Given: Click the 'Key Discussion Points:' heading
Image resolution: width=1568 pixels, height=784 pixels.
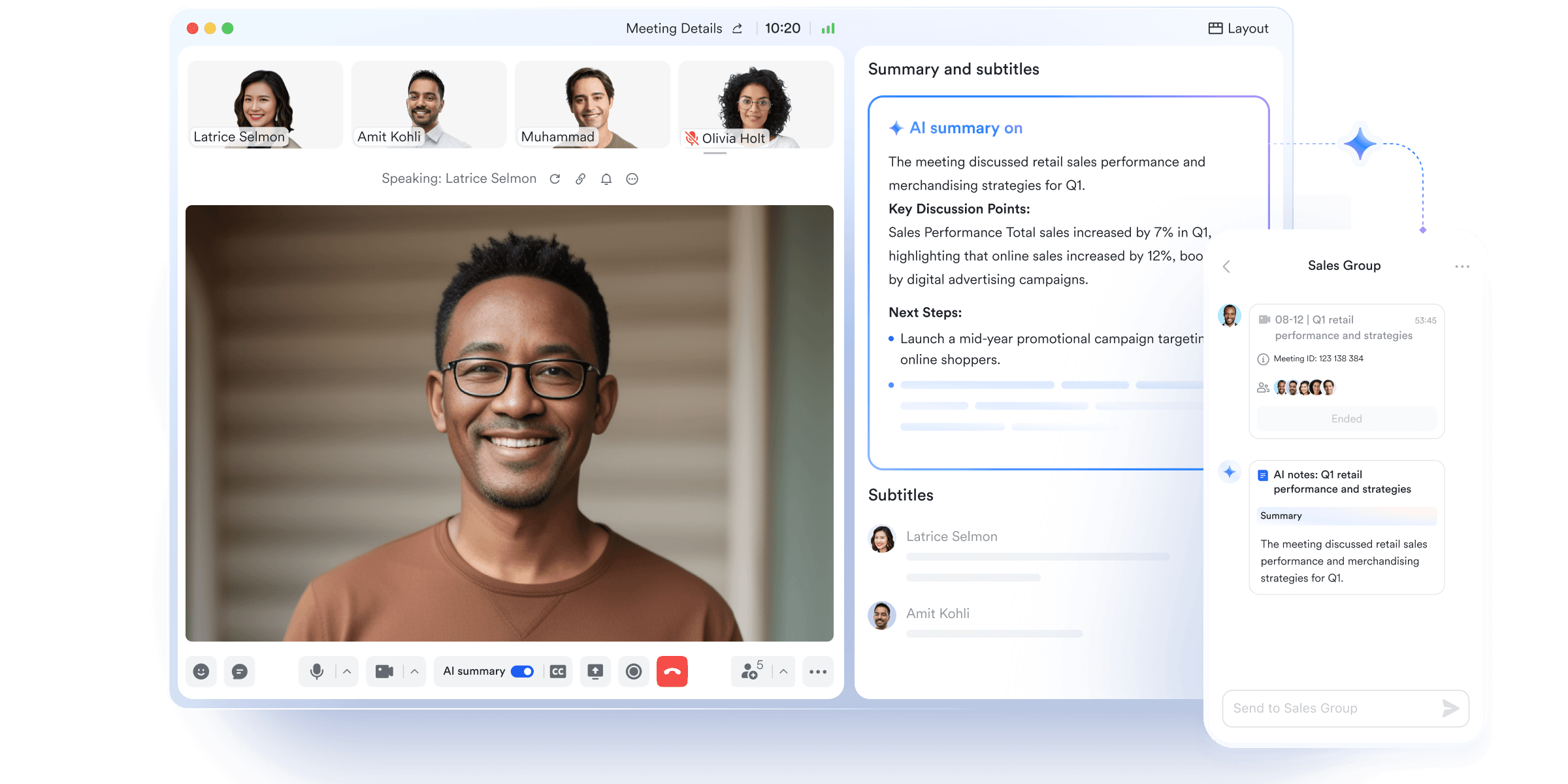Looking at the screenshot, I should pos(959,209).
